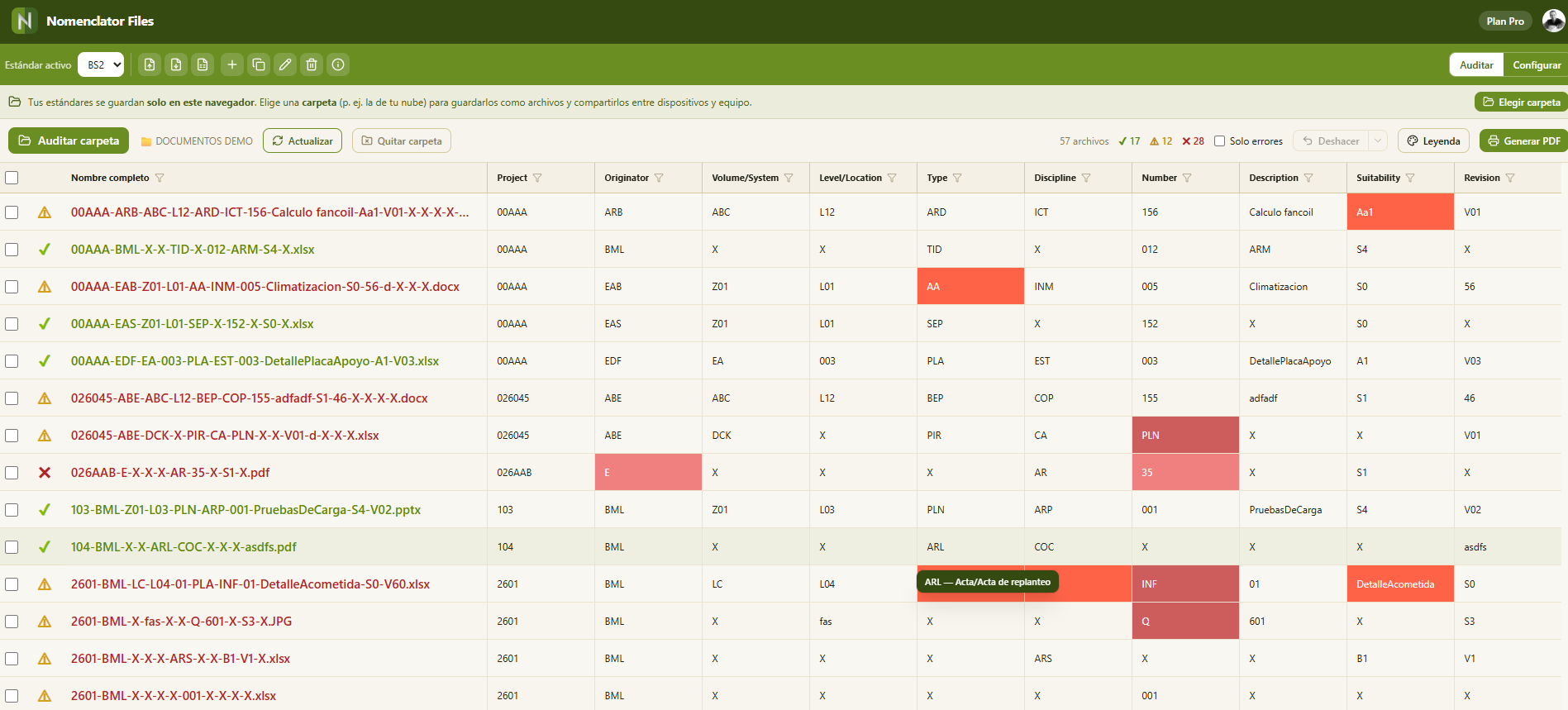
Task: Open filter for Project column
Action: pyautogui.click(x=537, y=178)
